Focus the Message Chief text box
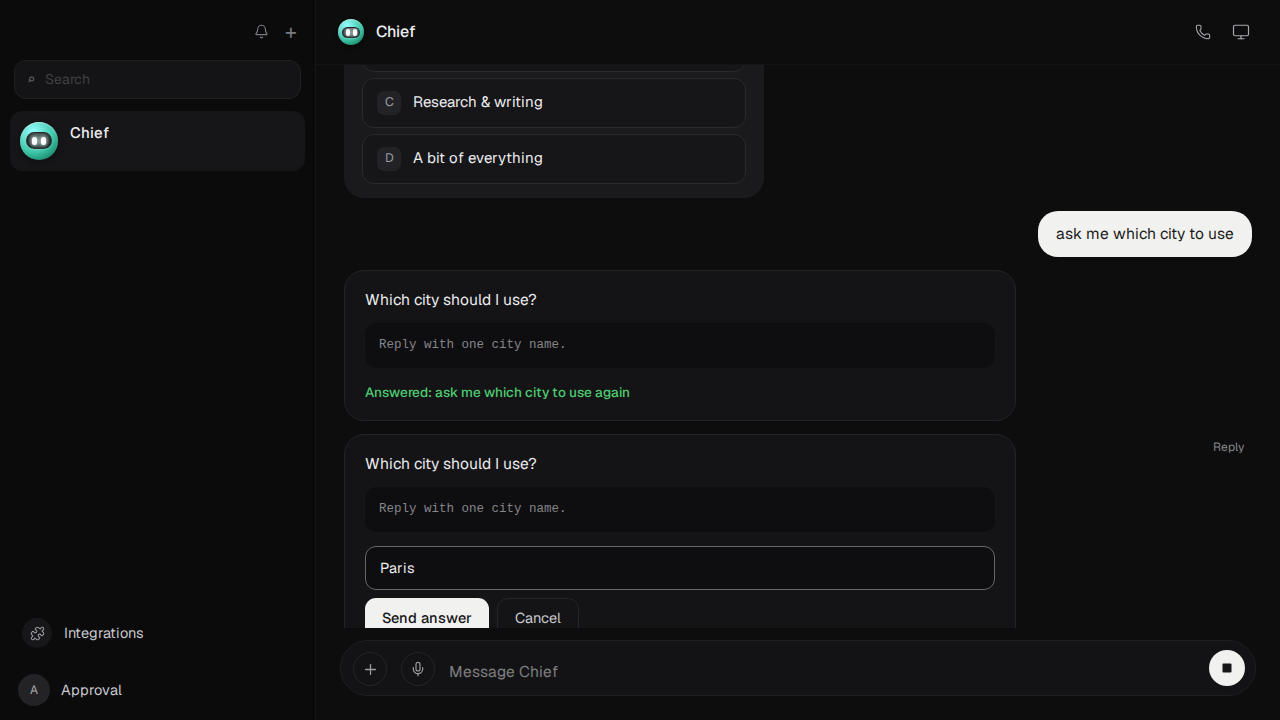 pos(820,671)
